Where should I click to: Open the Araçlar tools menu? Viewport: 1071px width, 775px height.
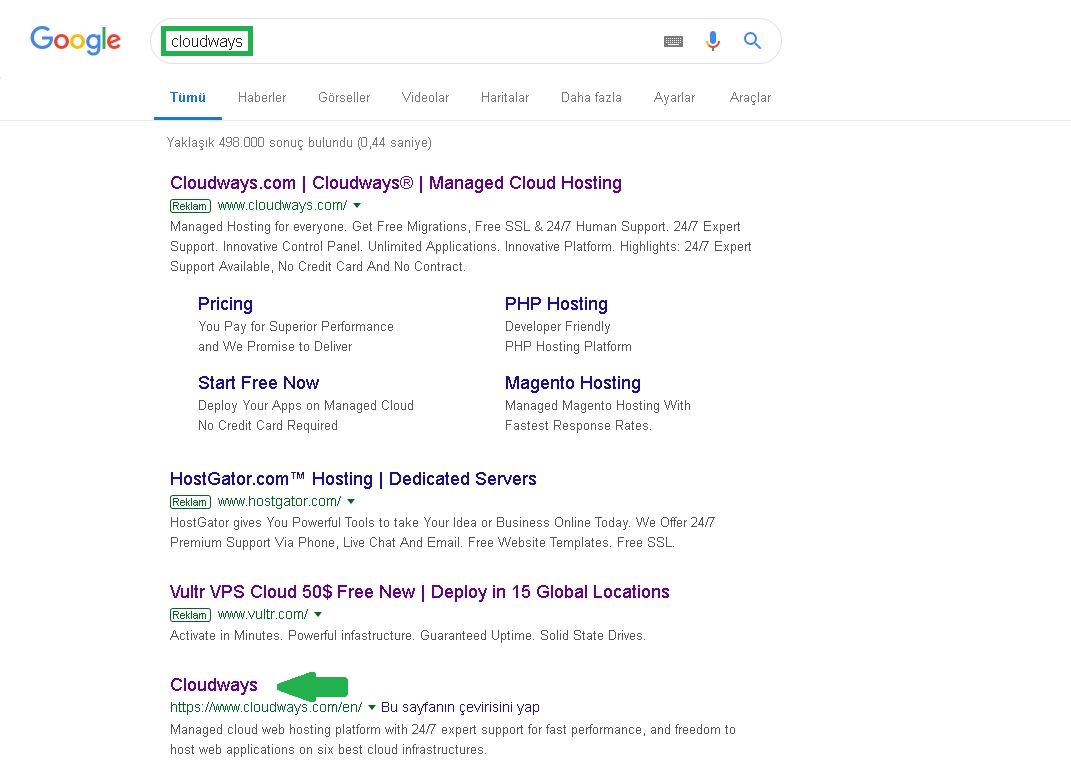pos(750,98)
